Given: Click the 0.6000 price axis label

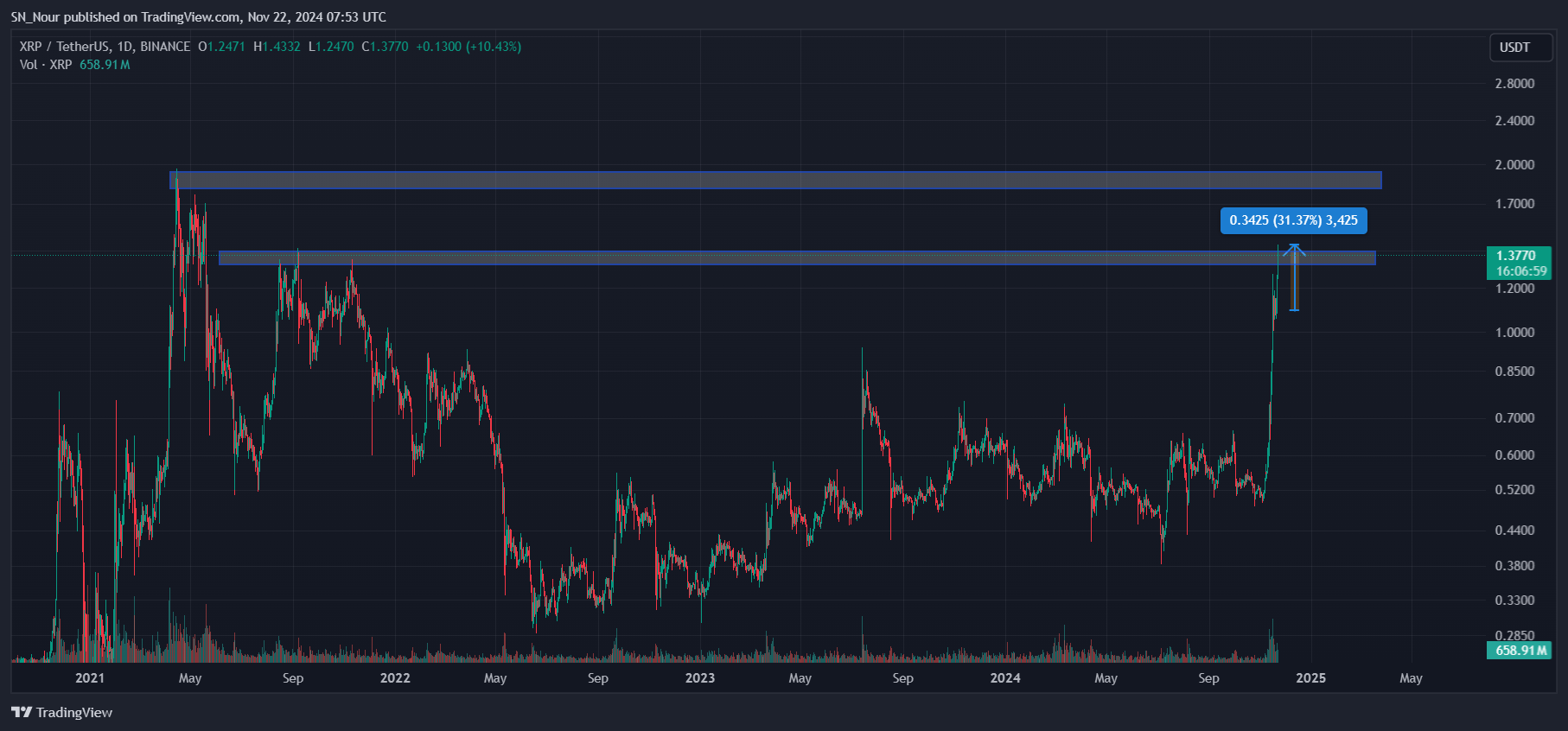Looking at the screenshot, I should [x=1514, y=455].
